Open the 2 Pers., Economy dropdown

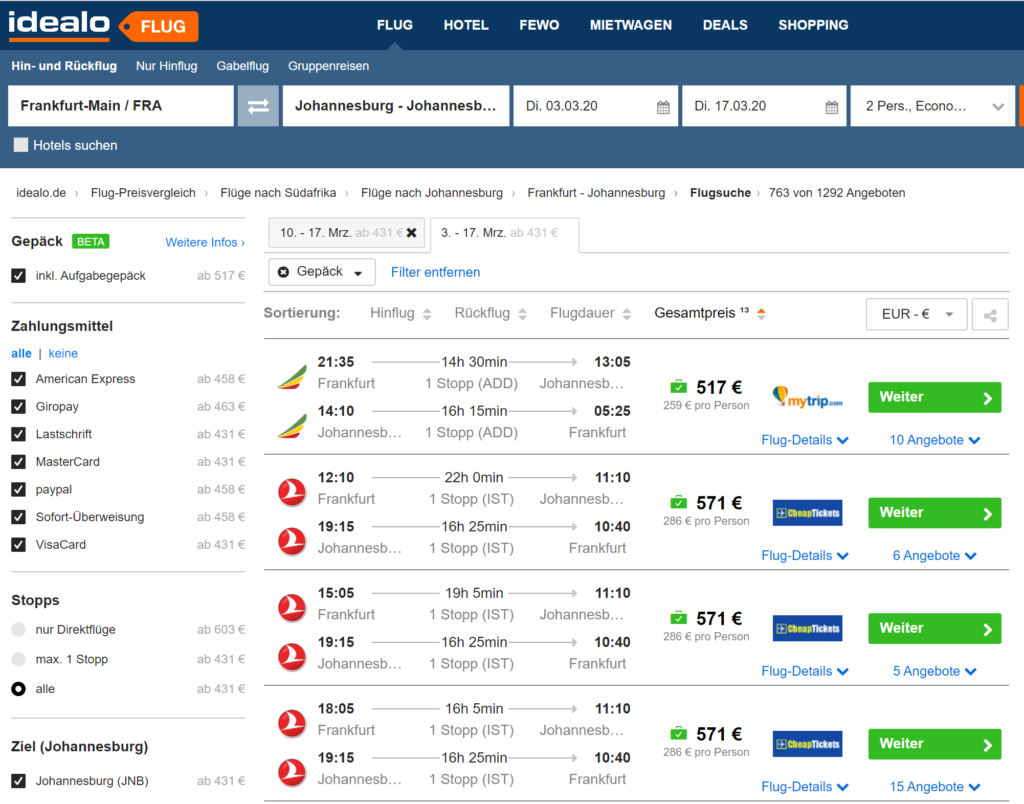pyautogui.click(x=933, y=106)
